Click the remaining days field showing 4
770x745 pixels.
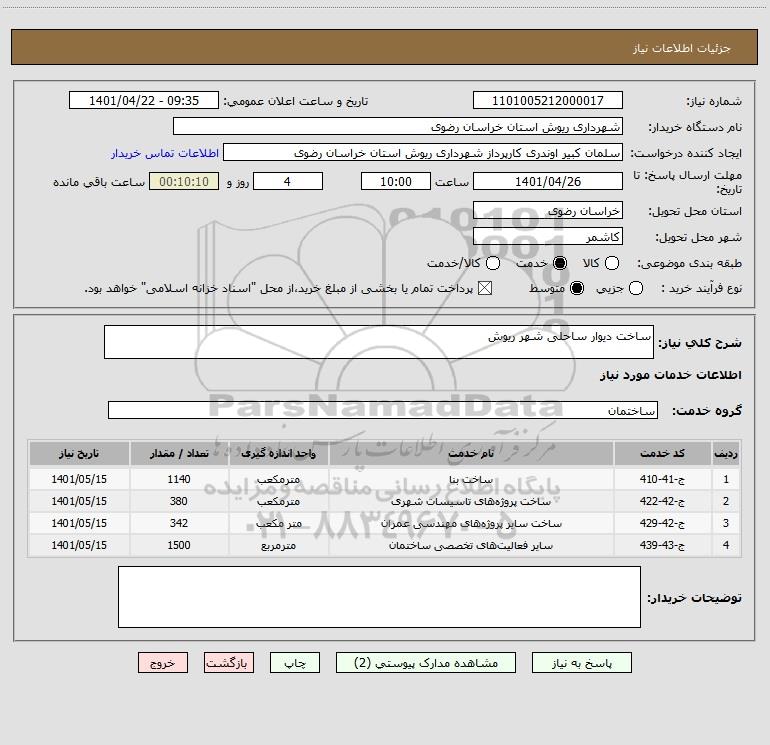coord(288,181)
